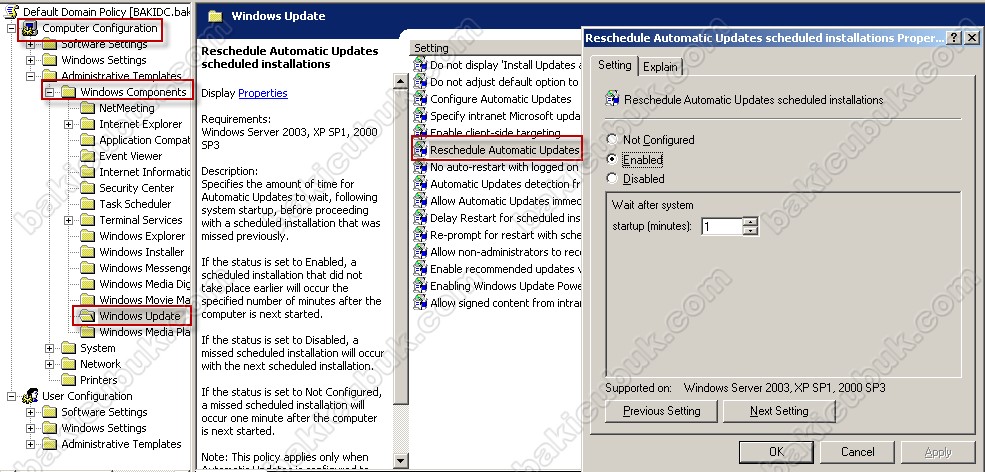The image size is (985, 472).
Task: Click description pane scrollbar up arrow
Action: [x=400, y=81]
